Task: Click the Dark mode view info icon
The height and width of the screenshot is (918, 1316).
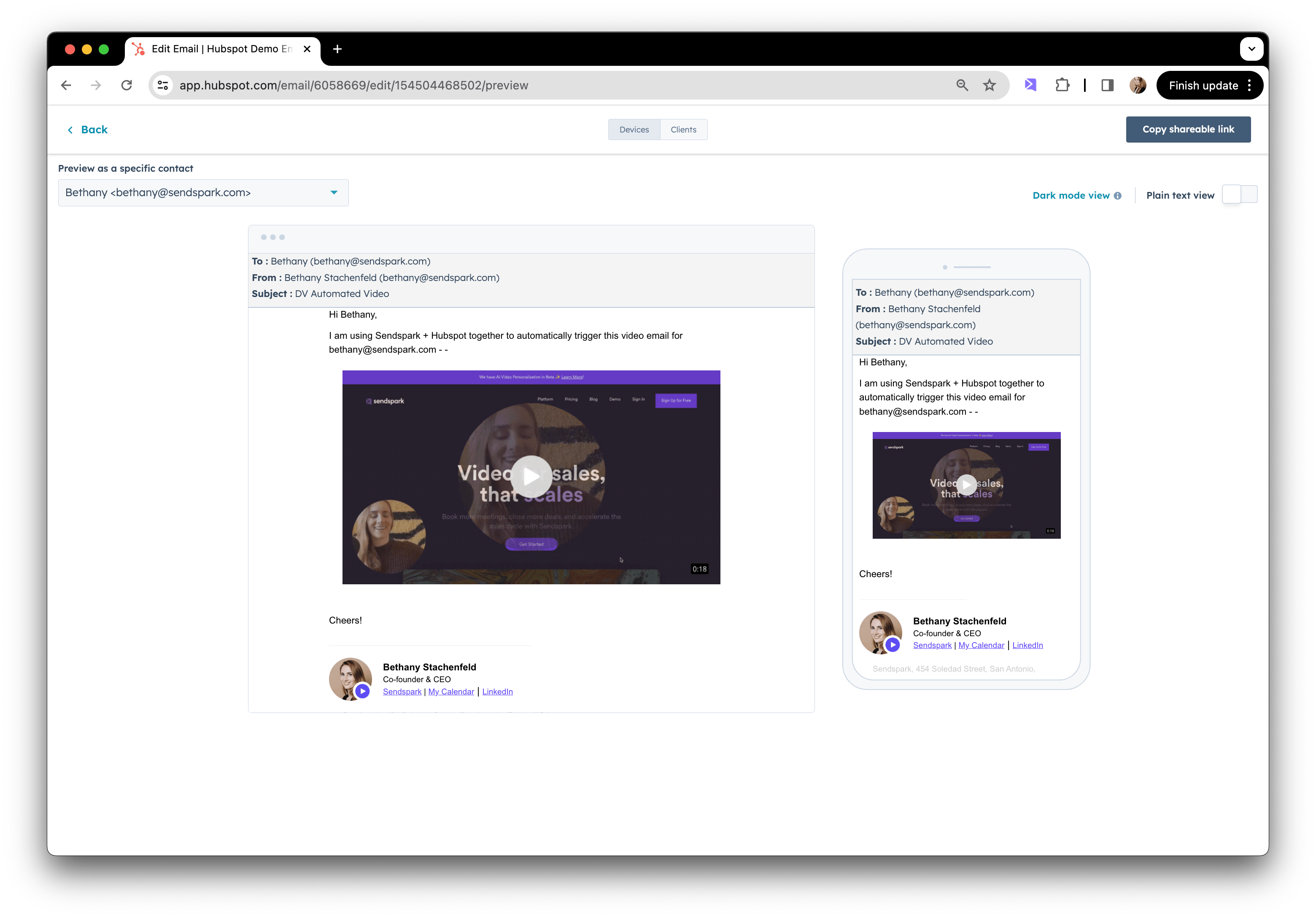Action: tap(1117, 195)
